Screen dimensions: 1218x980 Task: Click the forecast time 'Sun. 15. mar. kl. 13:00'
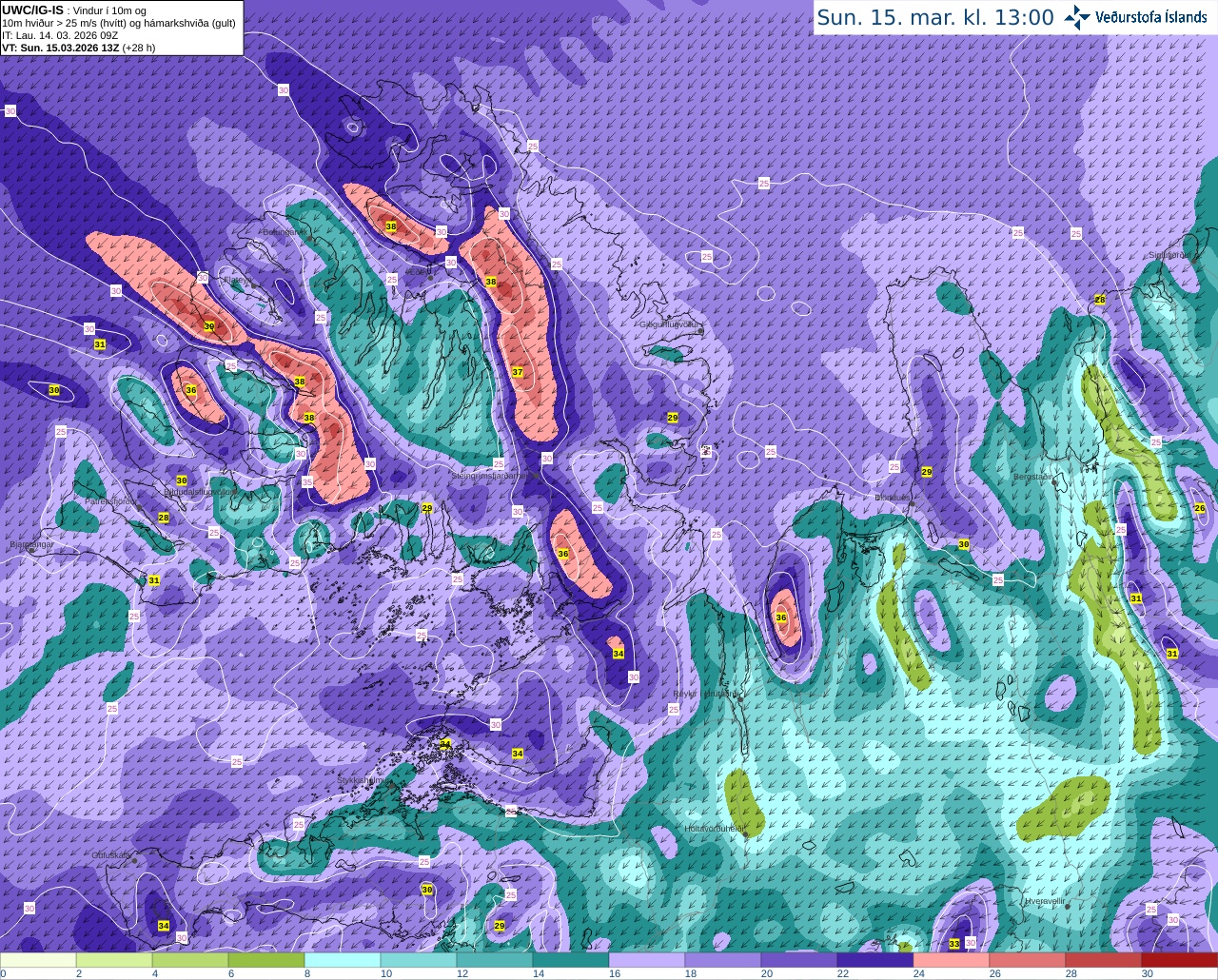click(x=935, y=17)
